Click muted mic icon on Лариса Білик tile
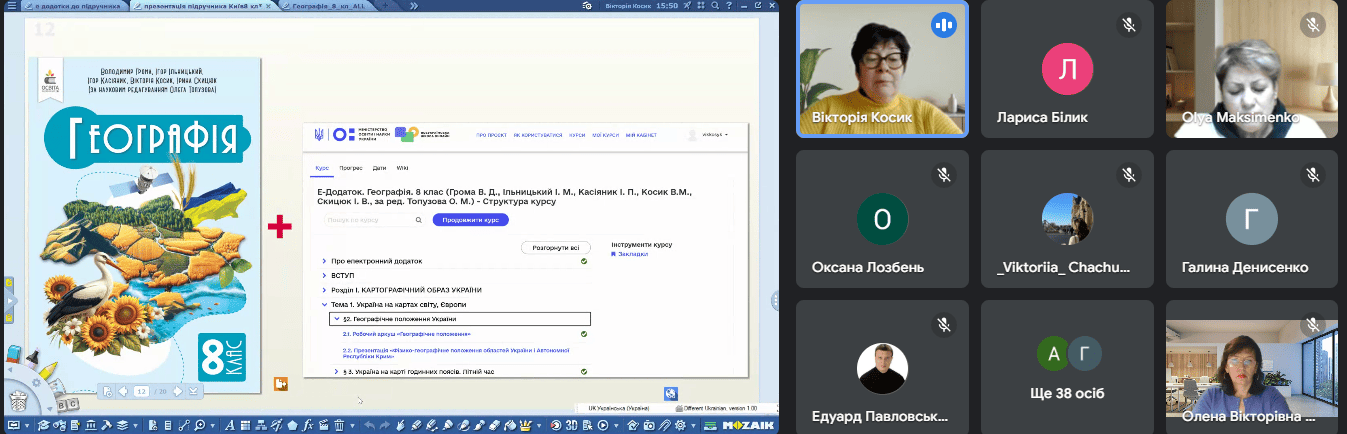The width and height of the screenshot is (1347, 434). 1129,24
